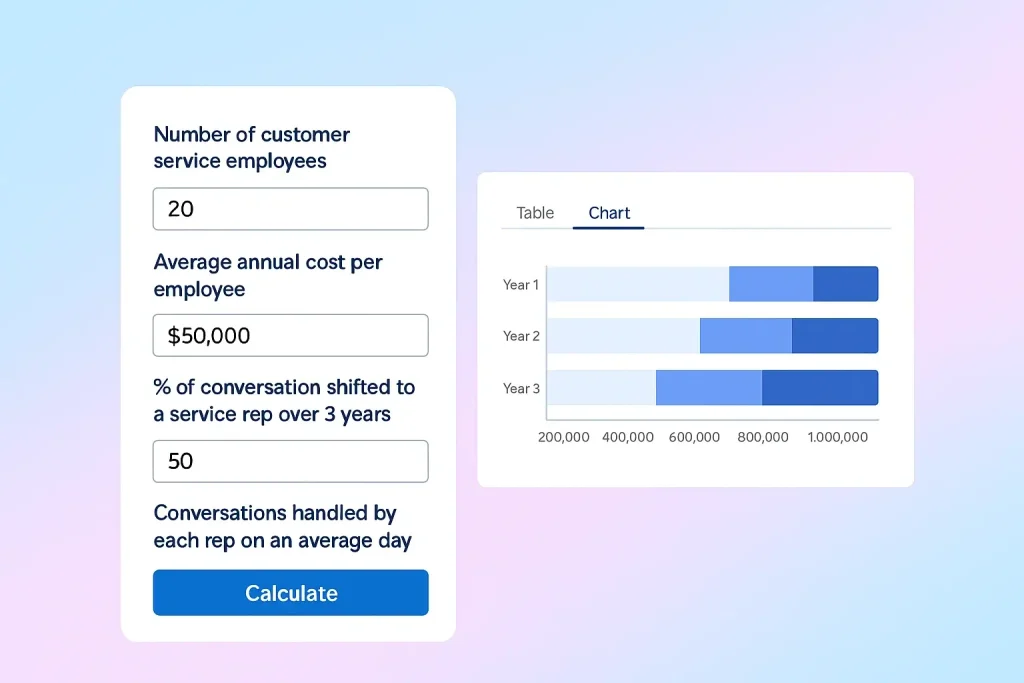
Task: Click the Calculate button
Action: (291, 592)
